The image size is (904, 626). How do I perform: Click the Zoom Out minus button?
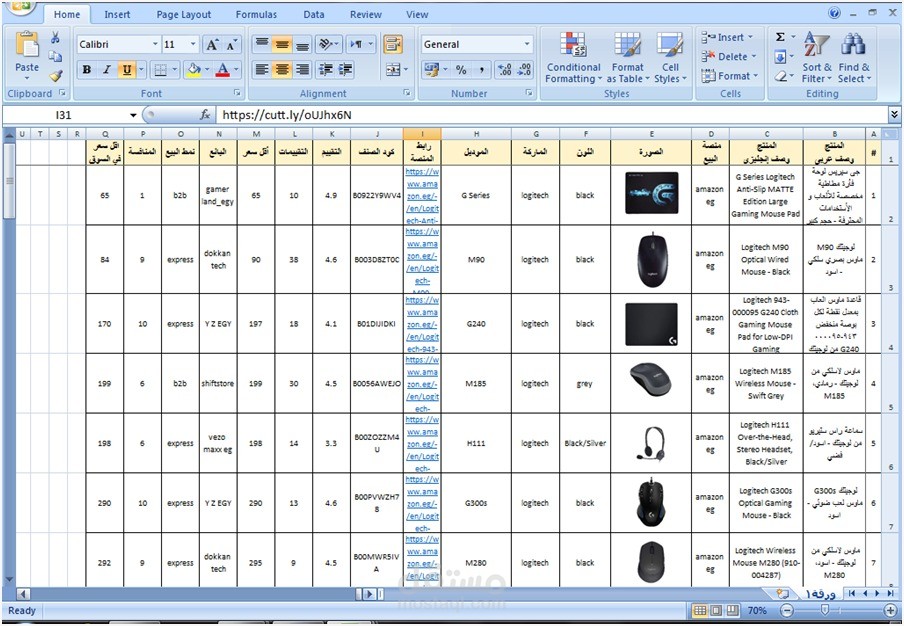point(787,610)
